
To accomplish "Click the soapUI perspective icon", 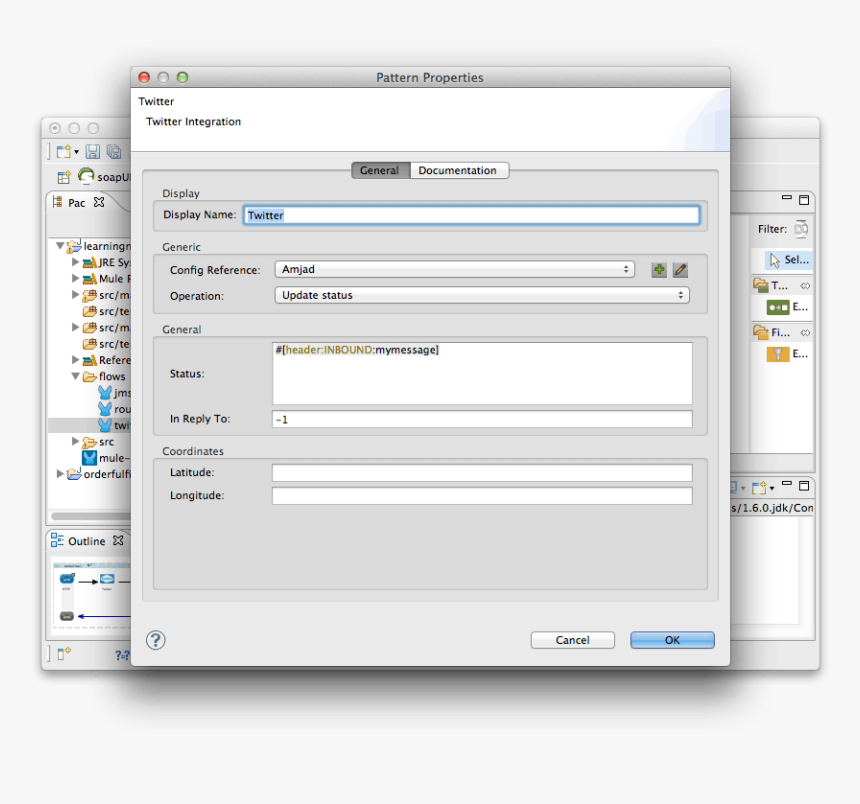I will click(86, 177).
